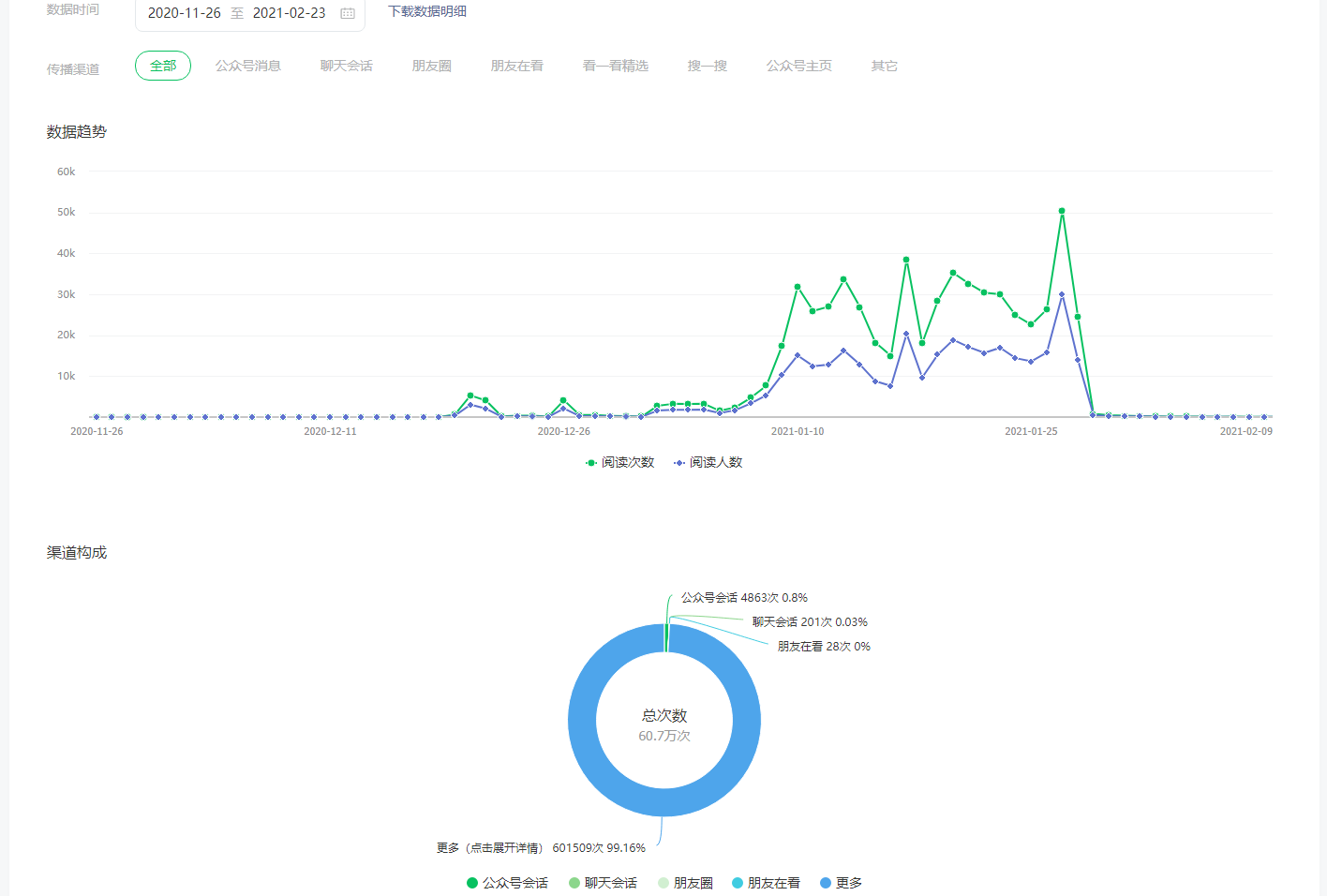Toggle the 阅读人数 series in trend legend
The height and width of the screenshot is (896, 1327).
(x=708, y=462)
